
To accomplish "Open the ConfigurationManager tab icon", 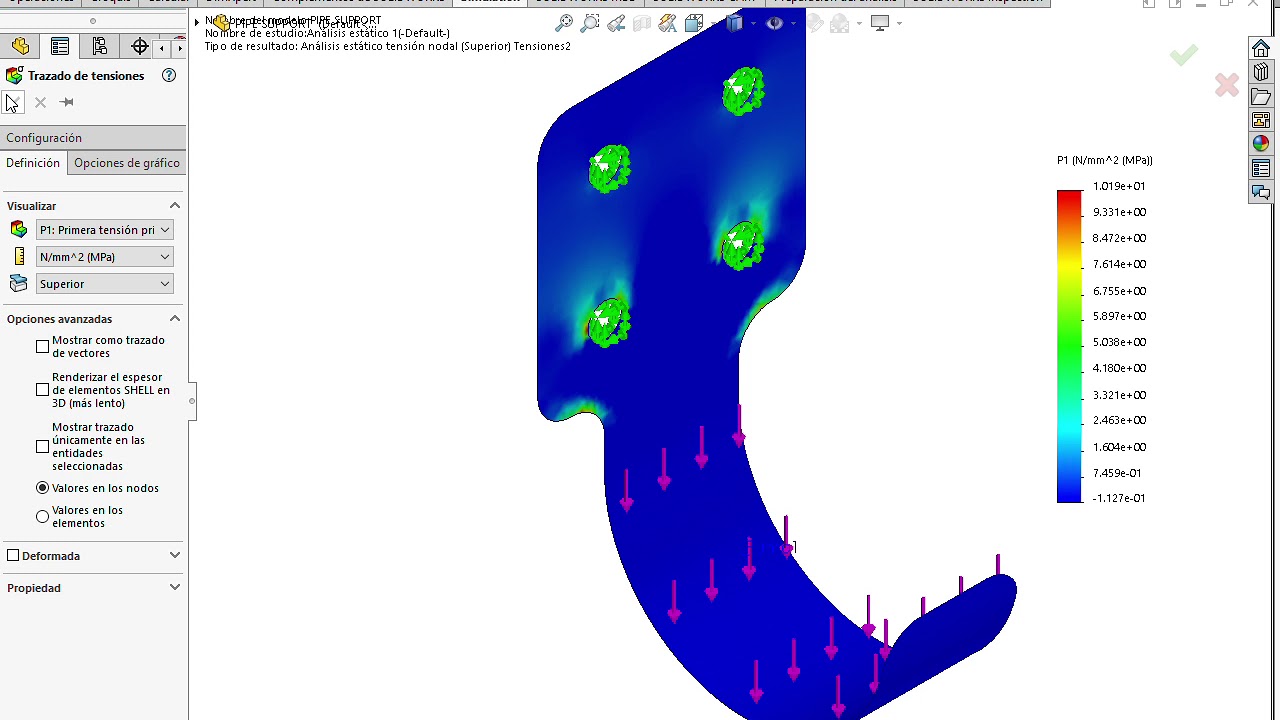I will (100, 46).
